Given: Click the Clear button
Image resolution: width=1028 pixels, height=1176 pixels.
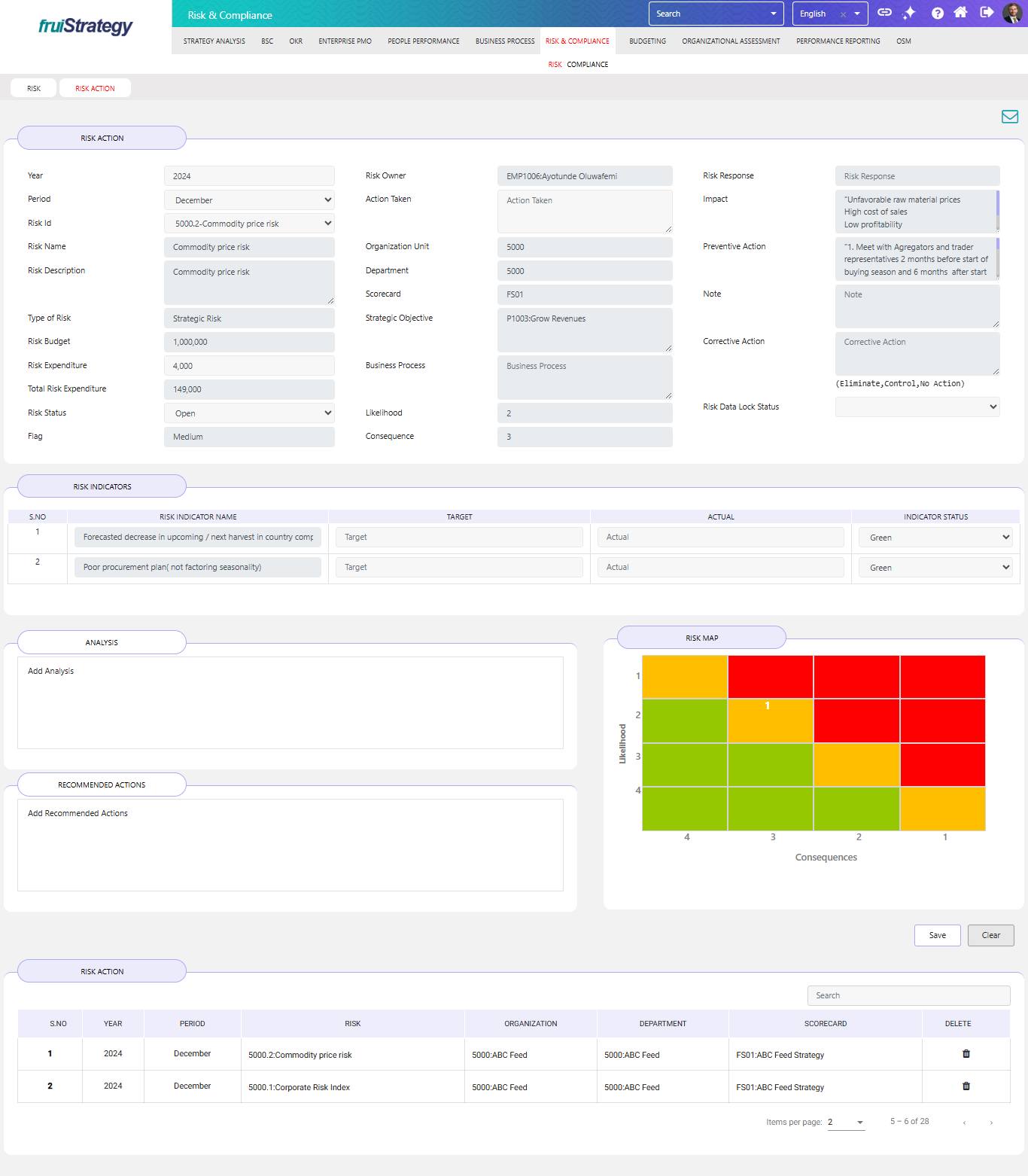Looking at the screenshot, I should tap(990, 936).
